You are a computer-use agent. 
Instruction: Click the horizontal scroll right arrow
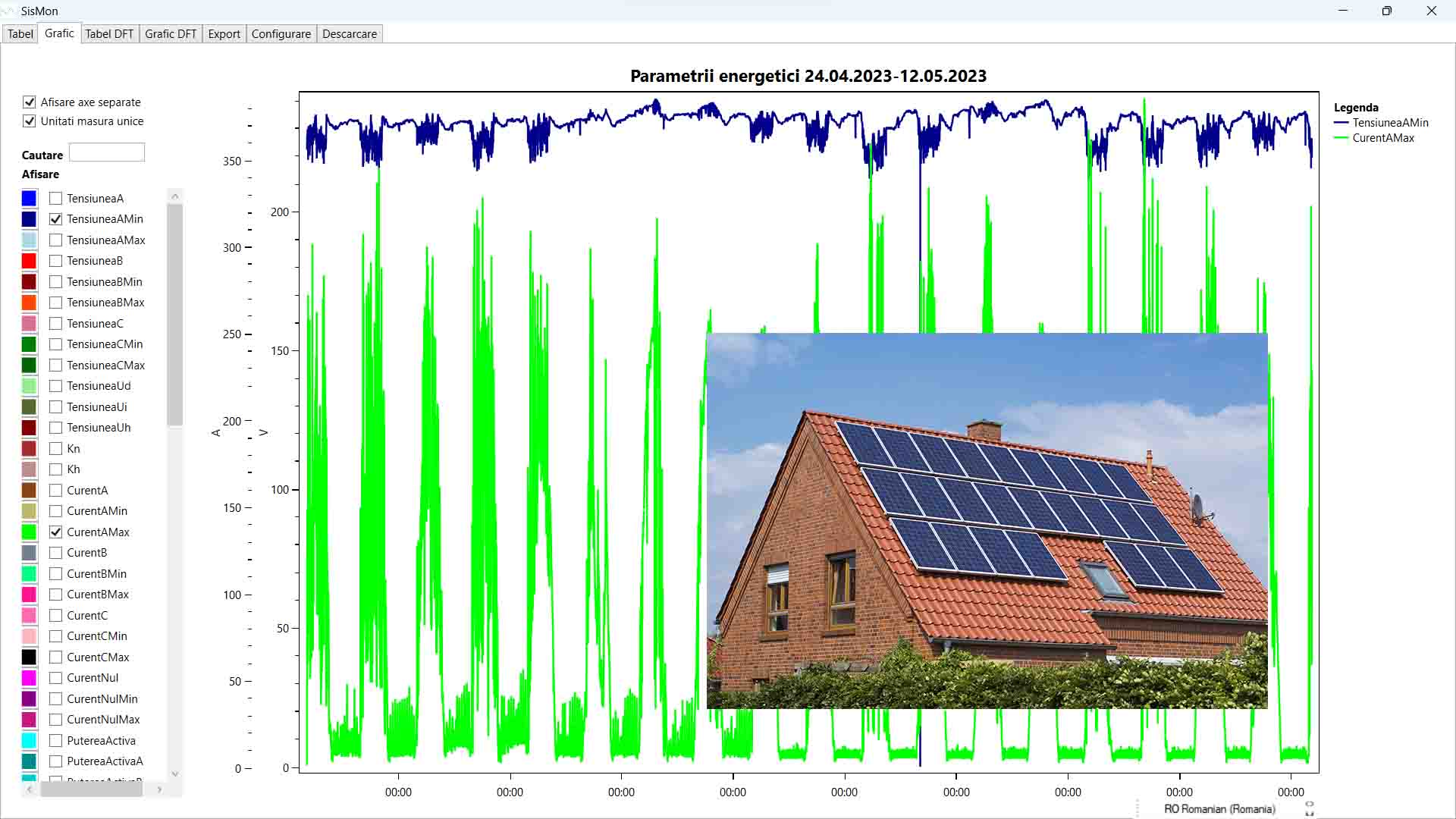pos(159,789)
